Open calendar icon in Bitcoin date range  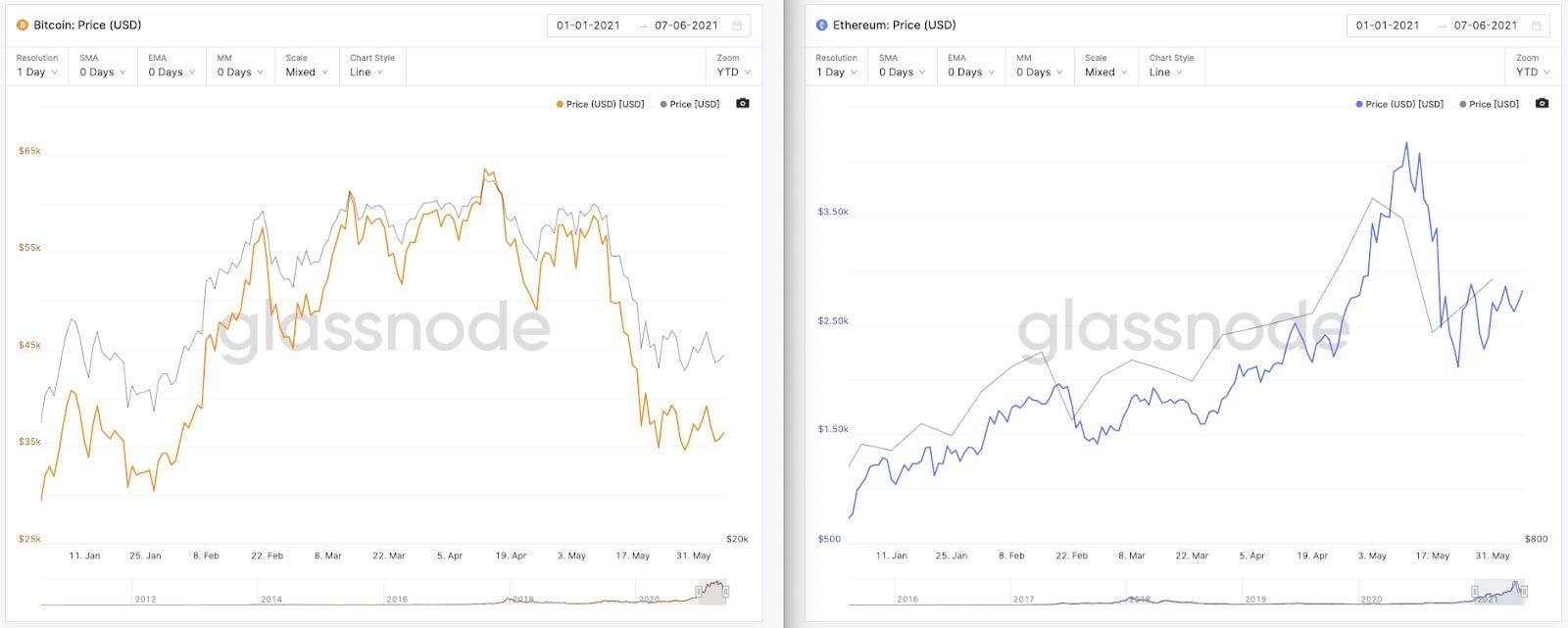click(x=737, y=25)
